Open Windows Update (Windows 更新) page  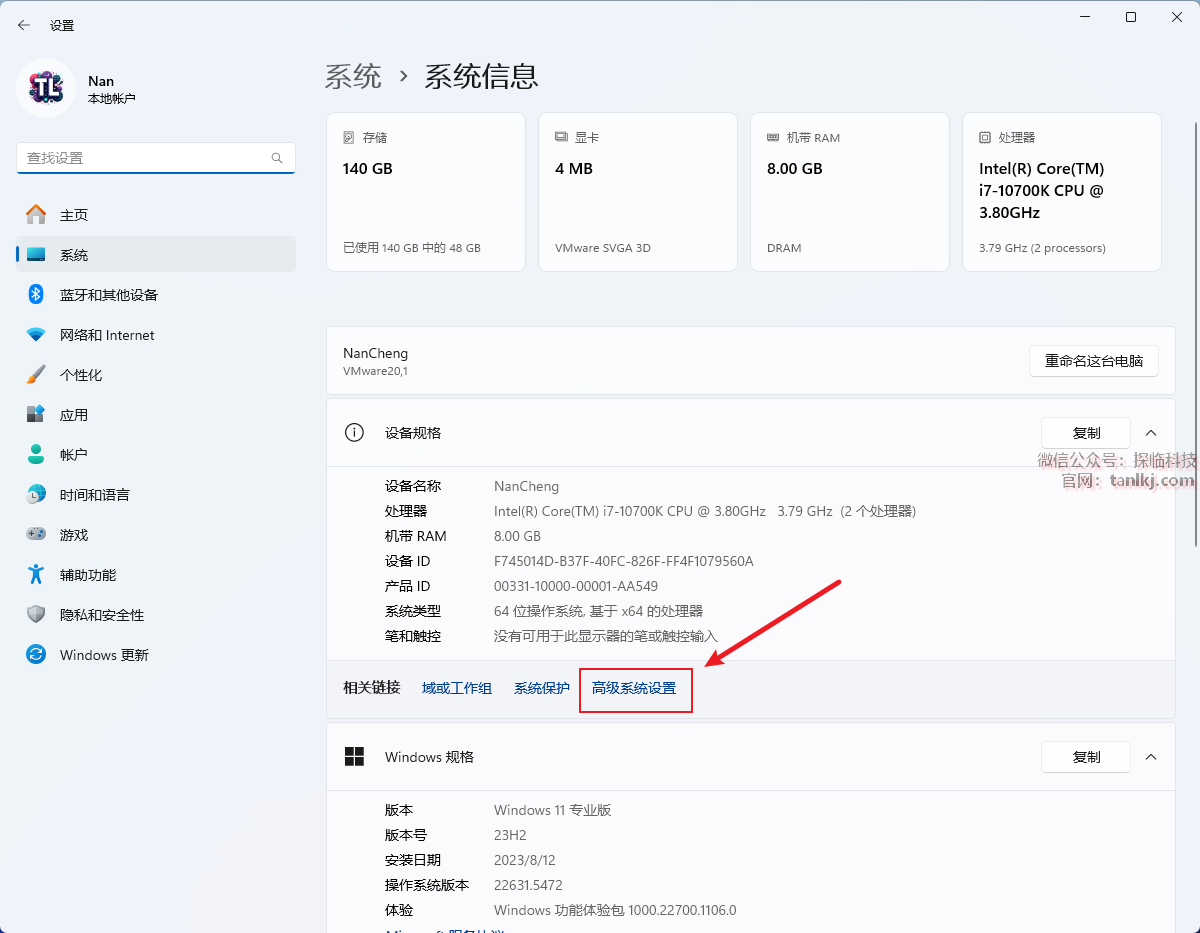[103, 655]
